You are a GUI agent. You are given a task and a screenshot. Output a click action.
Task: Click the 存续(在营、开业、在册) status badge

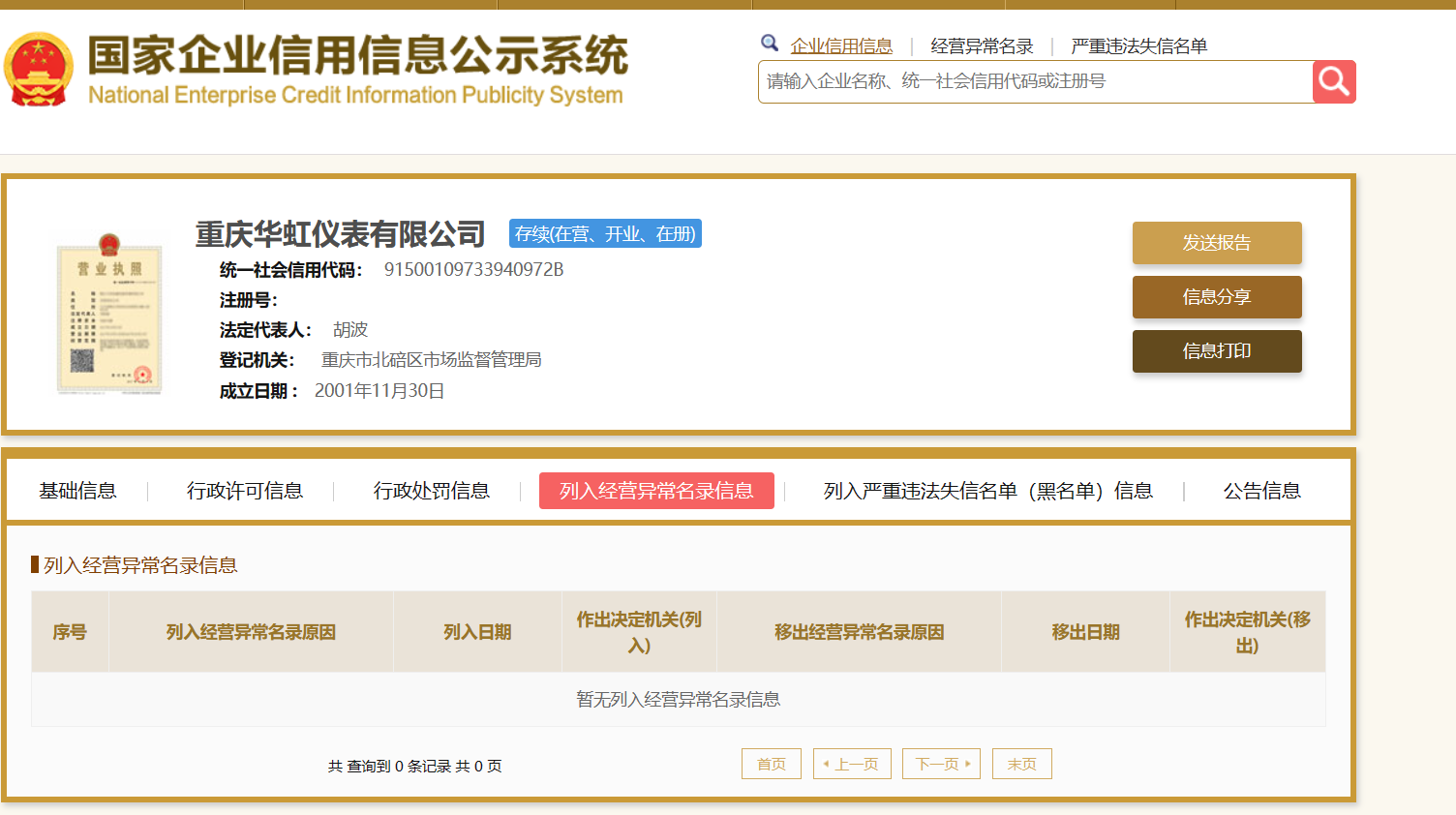[605, 233]
